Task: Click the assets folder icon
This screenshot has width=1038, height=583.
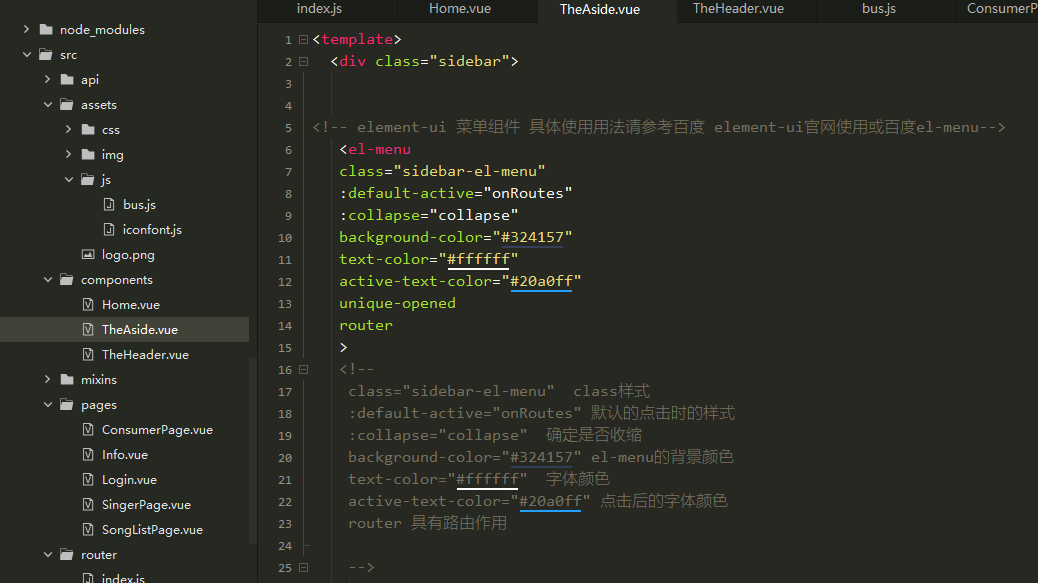Action: 67,105
